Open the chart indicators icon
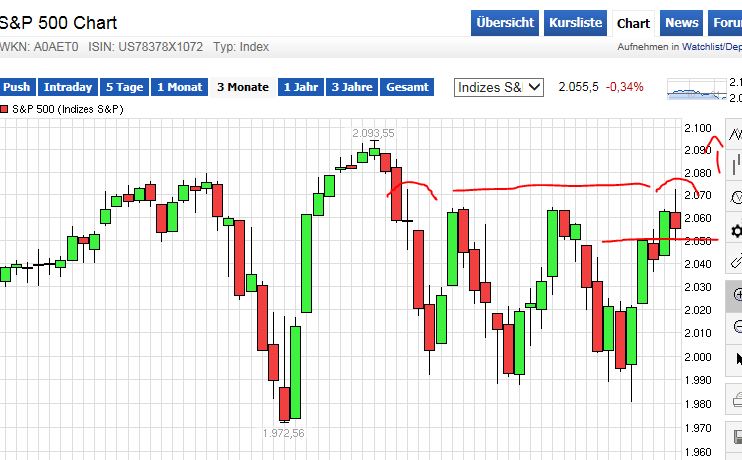742x460 pixels. click(735, 197)
